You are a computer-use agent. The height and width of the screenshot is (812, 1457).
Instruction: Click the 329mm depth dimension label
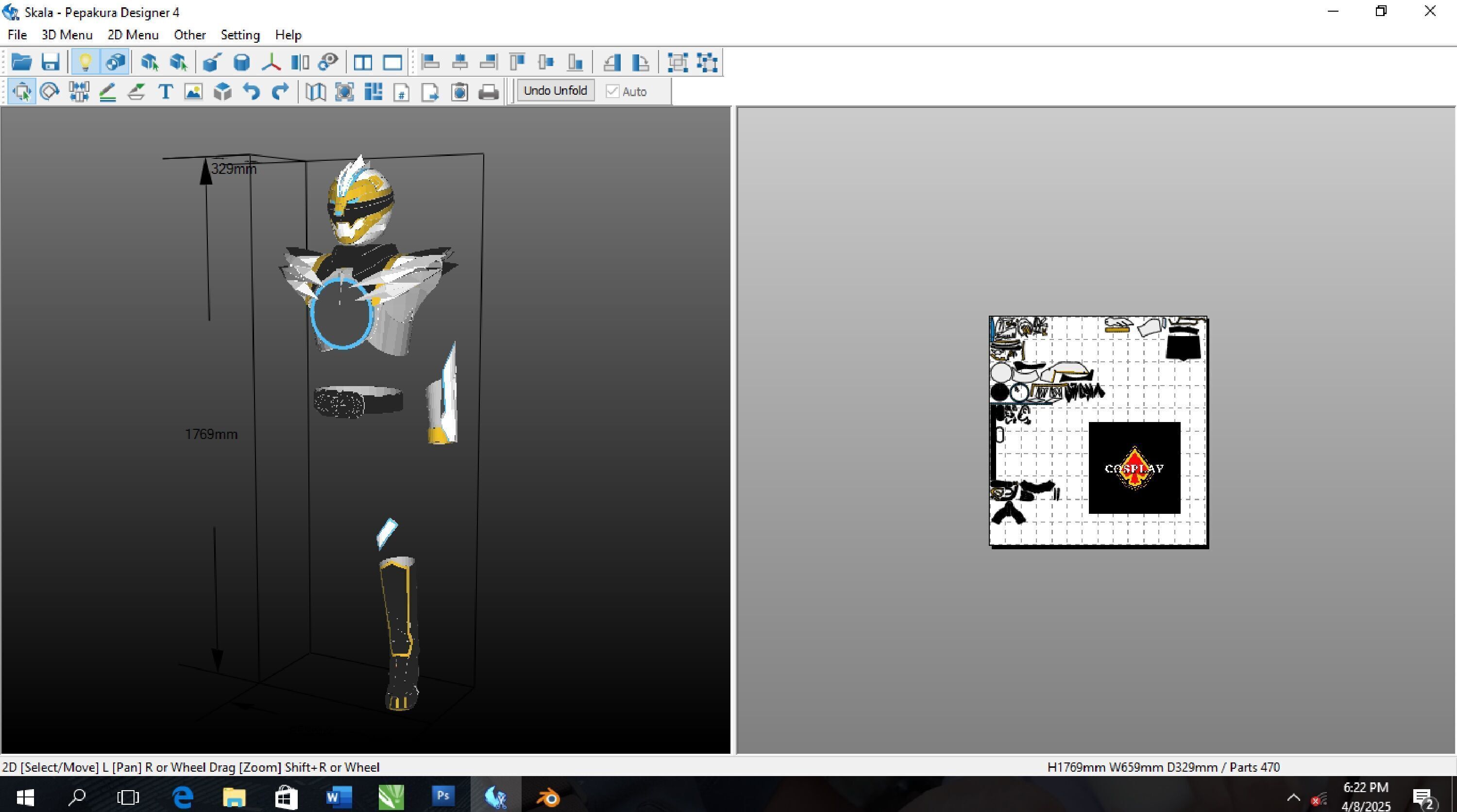234,169
